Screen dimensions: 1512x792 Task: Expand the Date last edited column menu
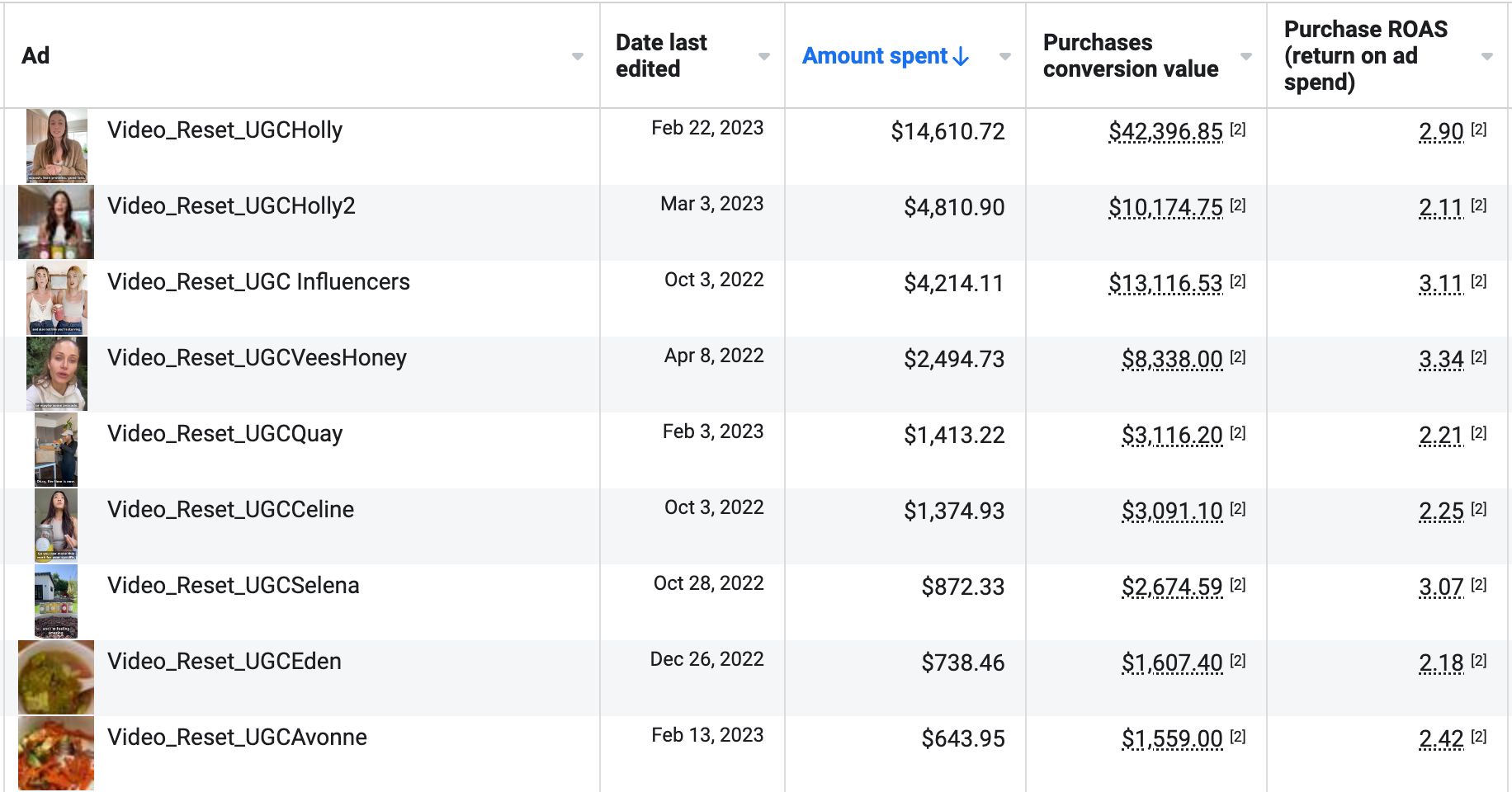(764, 56)
